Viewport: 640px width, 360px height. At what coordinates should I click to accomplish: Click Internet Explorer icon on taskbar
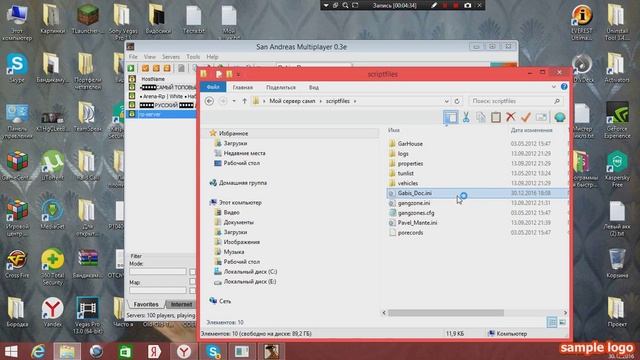coord(38,351)
